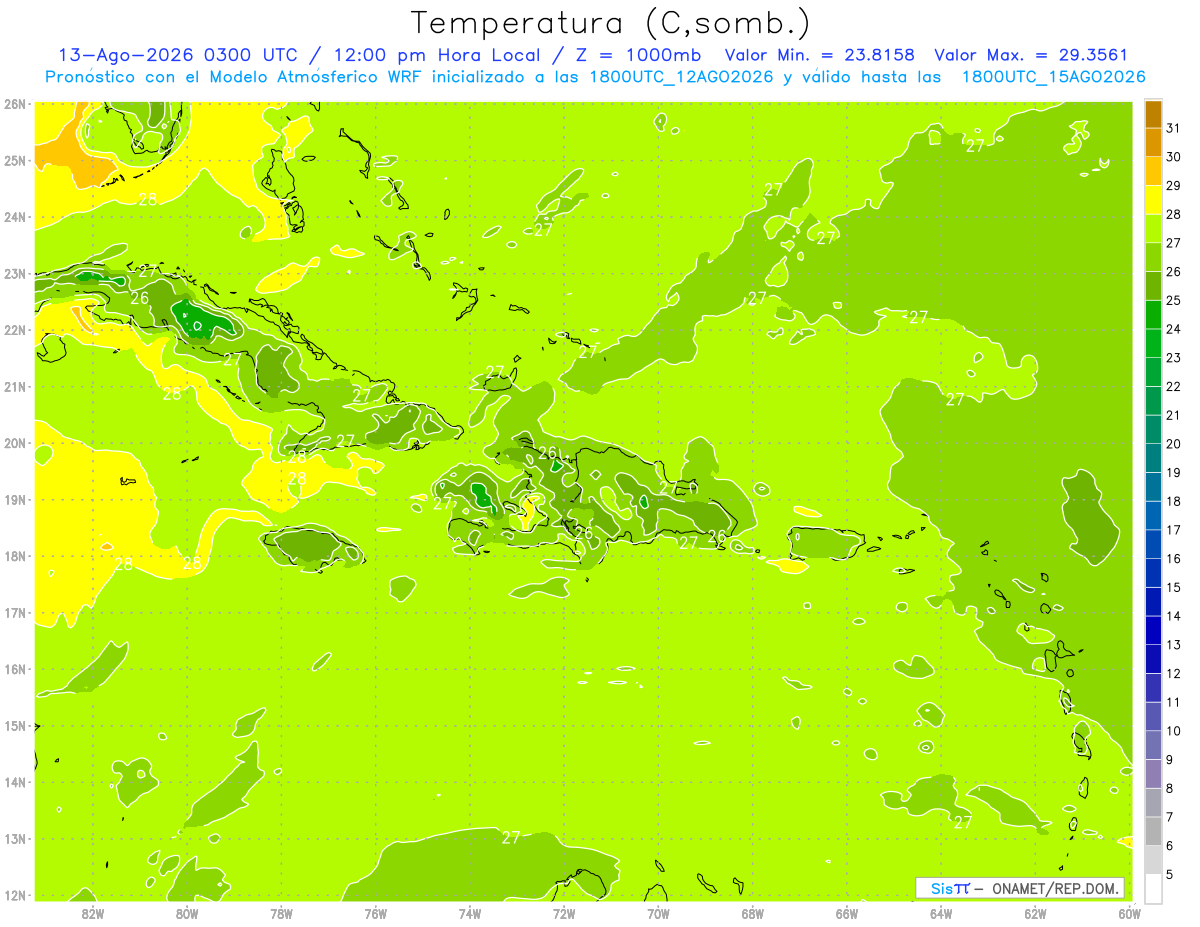Click the longitude label "70W"
Viewport: 1200px width, 927px height.
(x=658, y=914)
